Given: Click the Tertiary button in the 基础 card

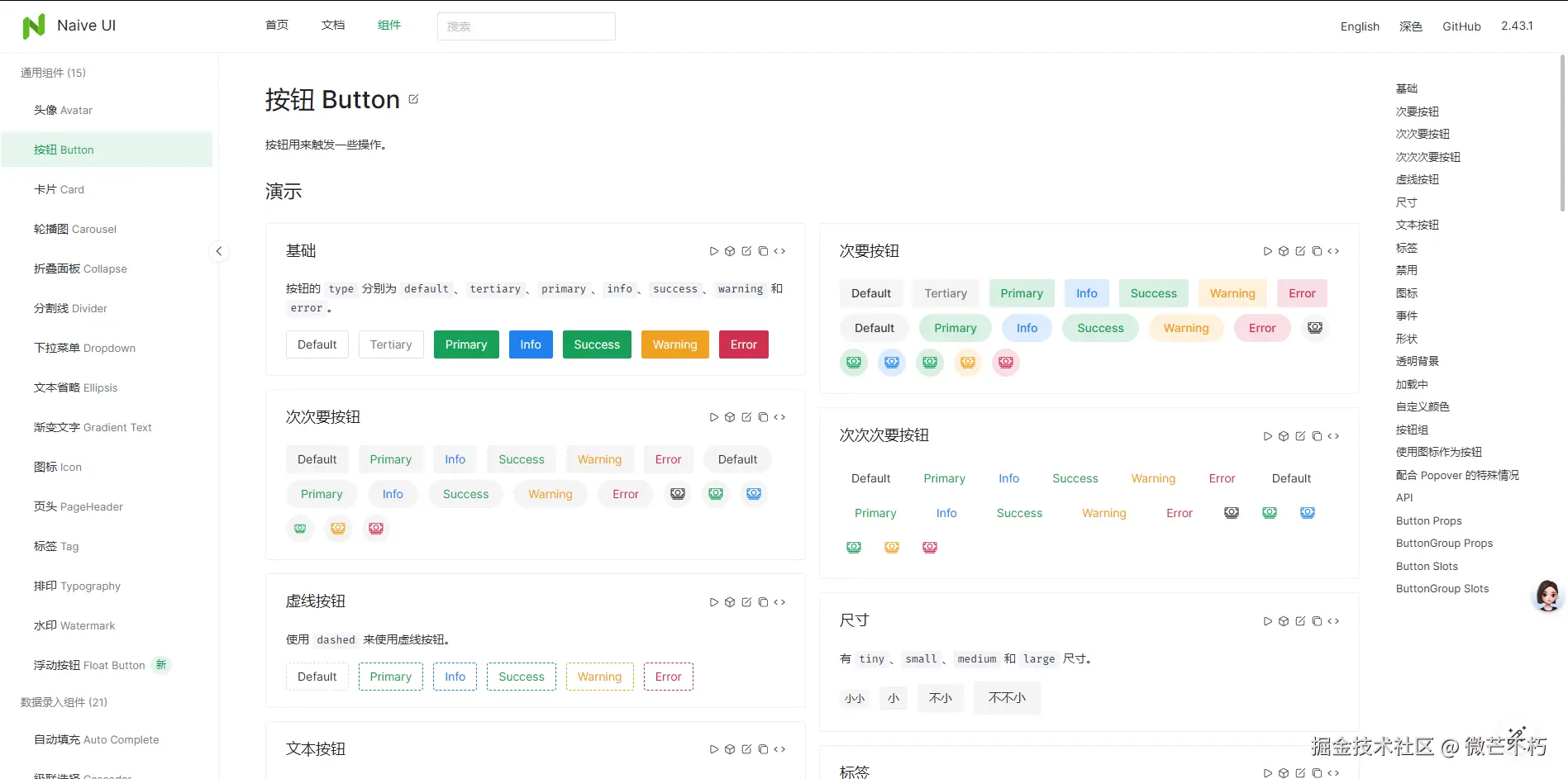Looking at the screenshot, I should [391, 344].
